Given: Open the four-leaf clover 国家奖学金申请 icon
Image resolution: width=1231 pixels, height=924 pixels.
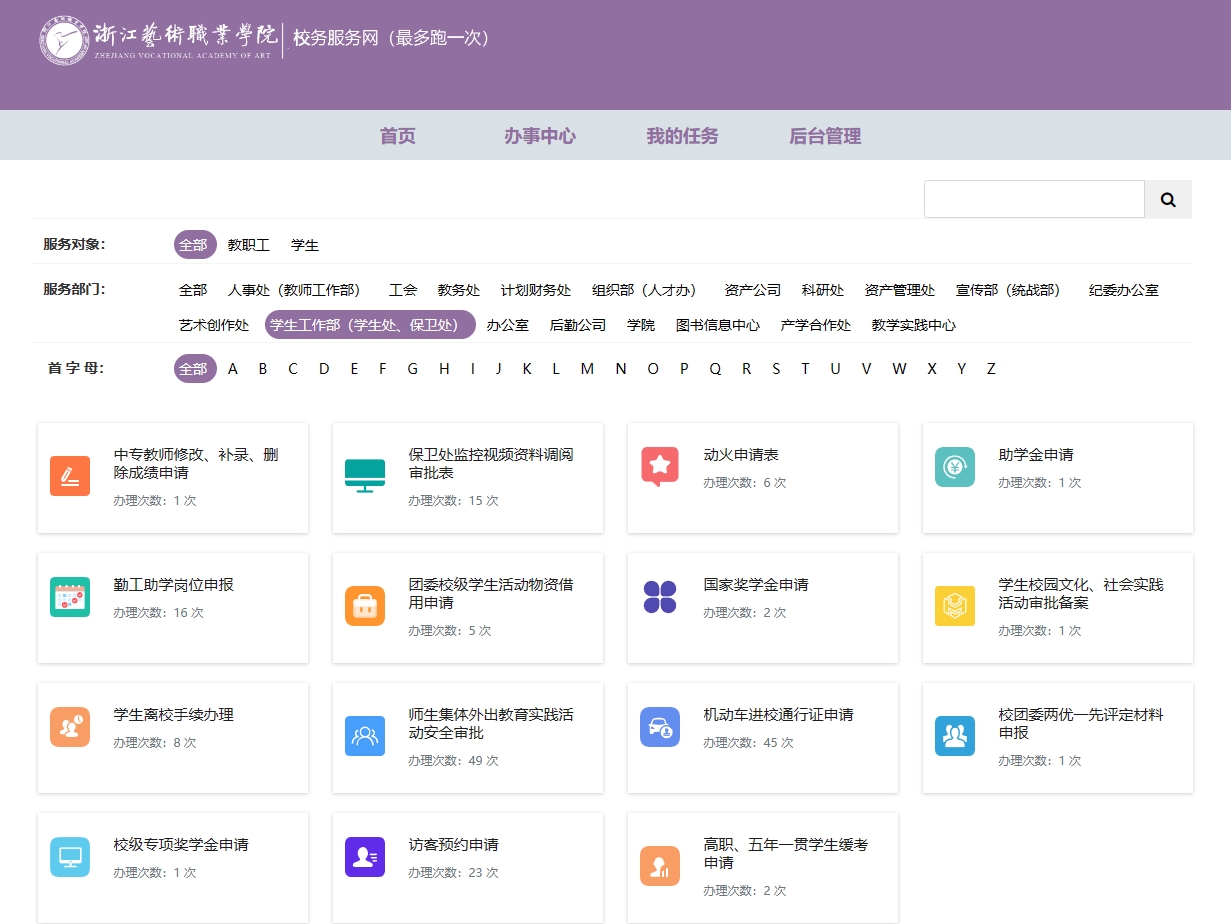Looking at the screenshot, I should 660,597.
